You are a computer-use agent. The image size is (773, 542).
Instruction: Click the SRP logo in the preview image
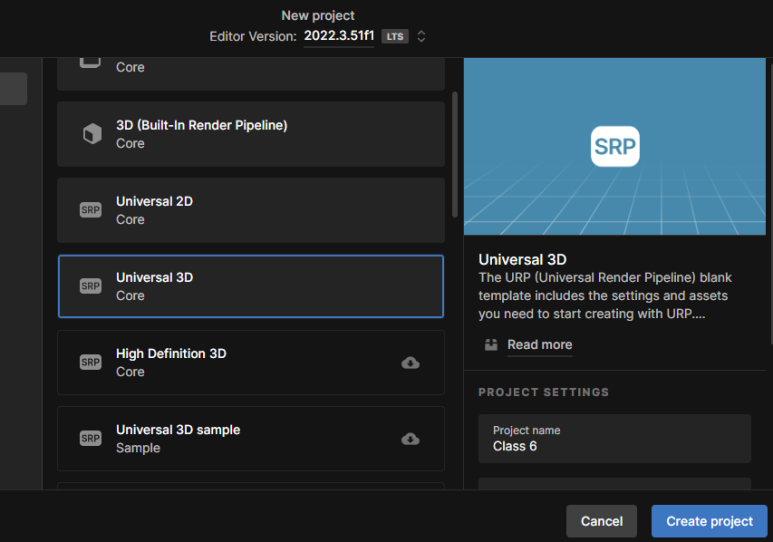click(615, 146)
